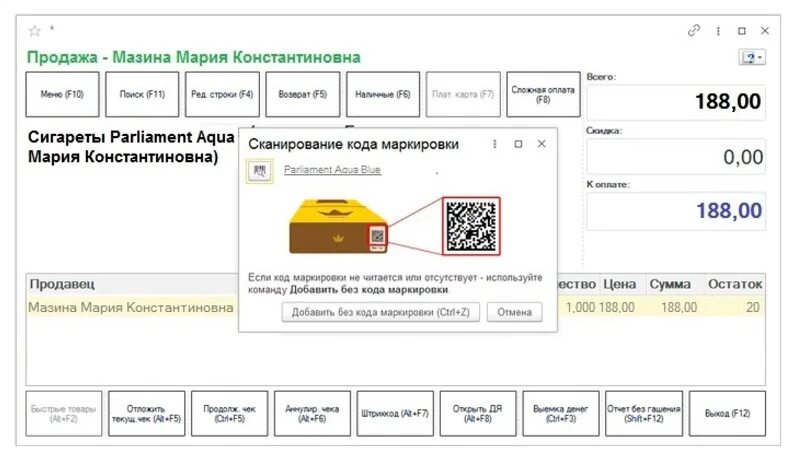Choose Плат. карта (F7) payment
The height and width of the screenshot is (464, 800).
point(463,94)
